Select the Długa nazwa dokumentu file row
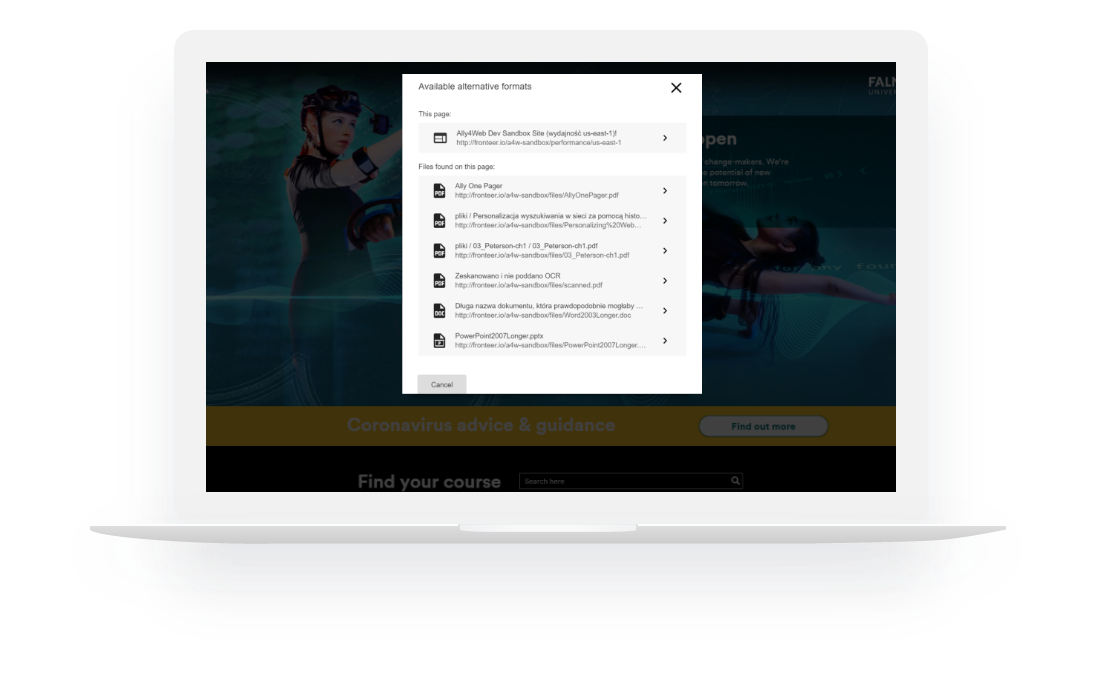Image resolution: width=1096 pixels, height=674 pixels. click(x=550, y=310)
